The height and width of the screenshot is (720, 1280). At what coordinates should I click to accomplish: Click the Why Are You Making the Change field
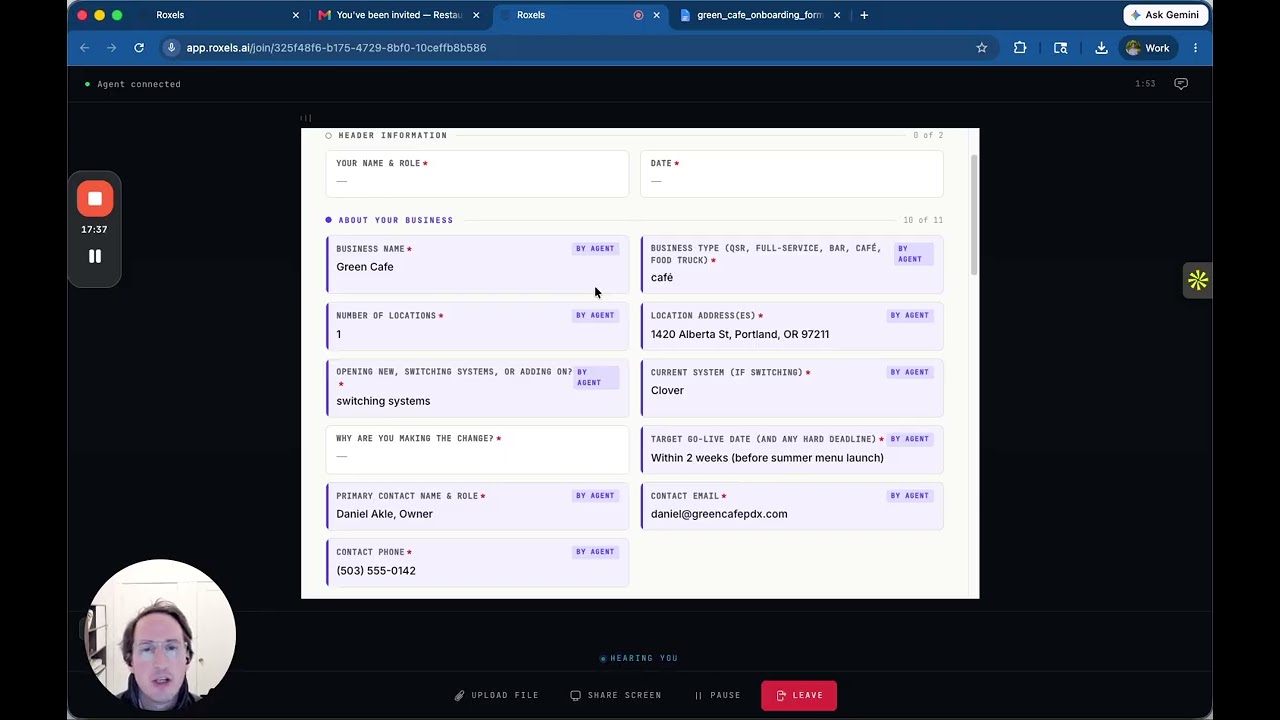pyautogui.click(x=477, y=450)
